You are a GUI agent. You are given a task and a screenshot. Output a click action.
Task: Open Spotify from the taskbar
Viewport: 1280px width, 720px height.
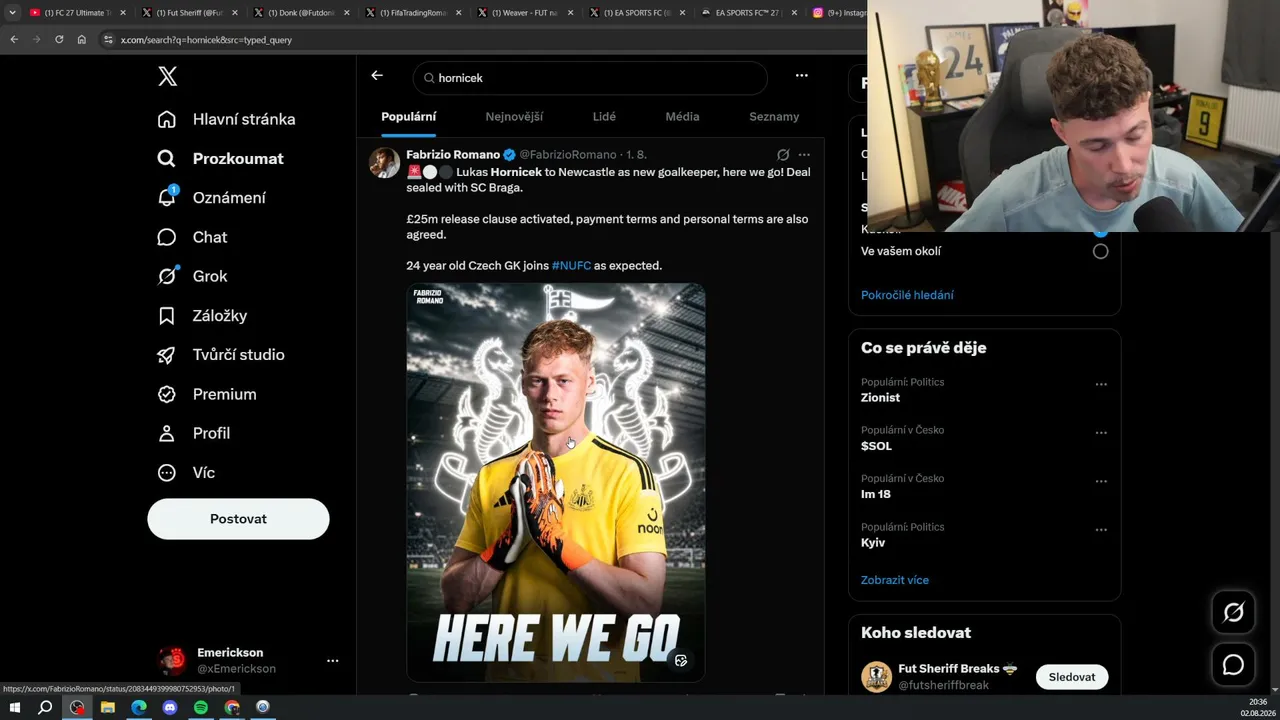201,707
